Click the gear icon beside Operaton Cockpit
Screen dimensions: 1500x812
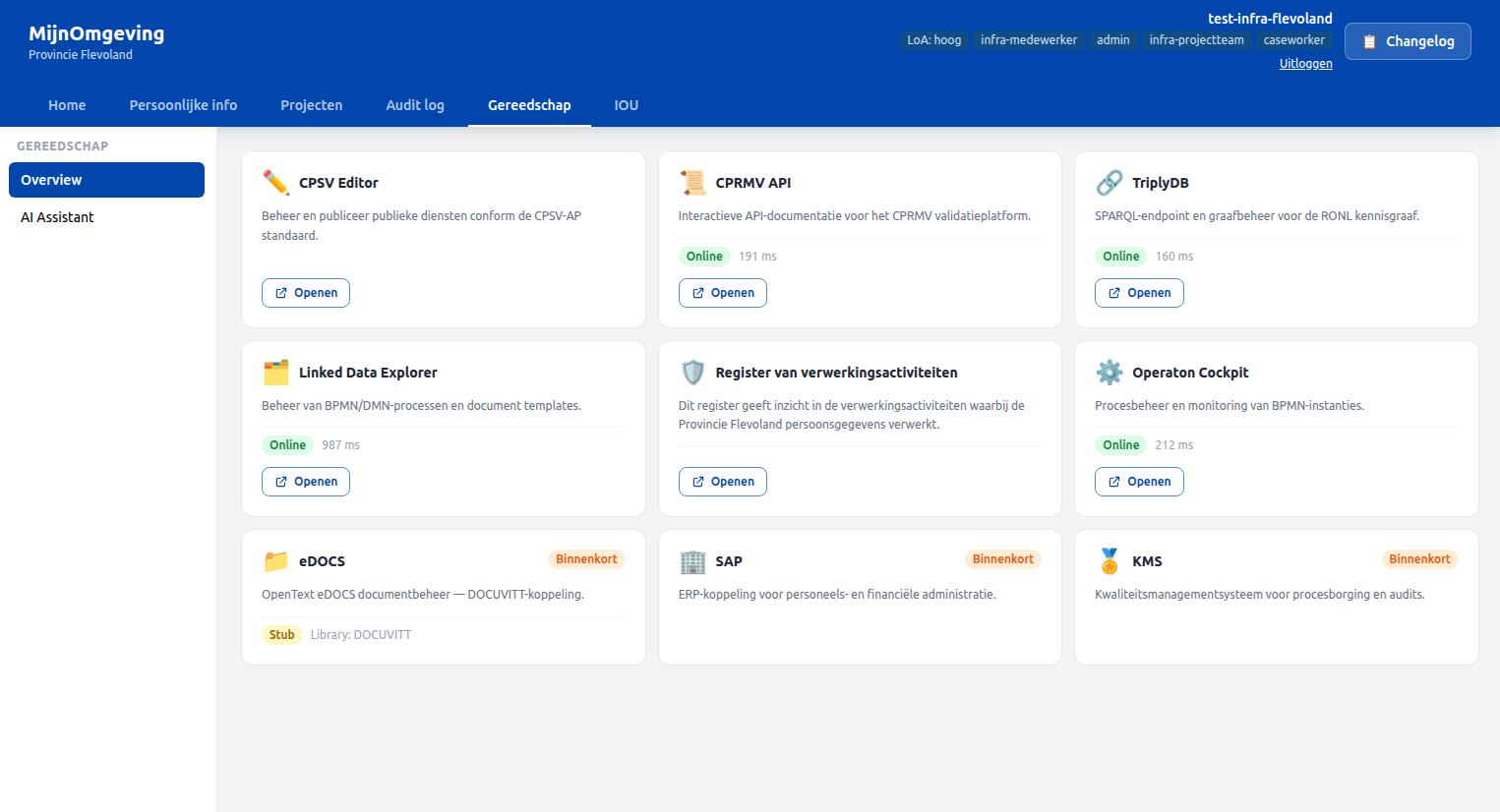(x=1110, y=372)
